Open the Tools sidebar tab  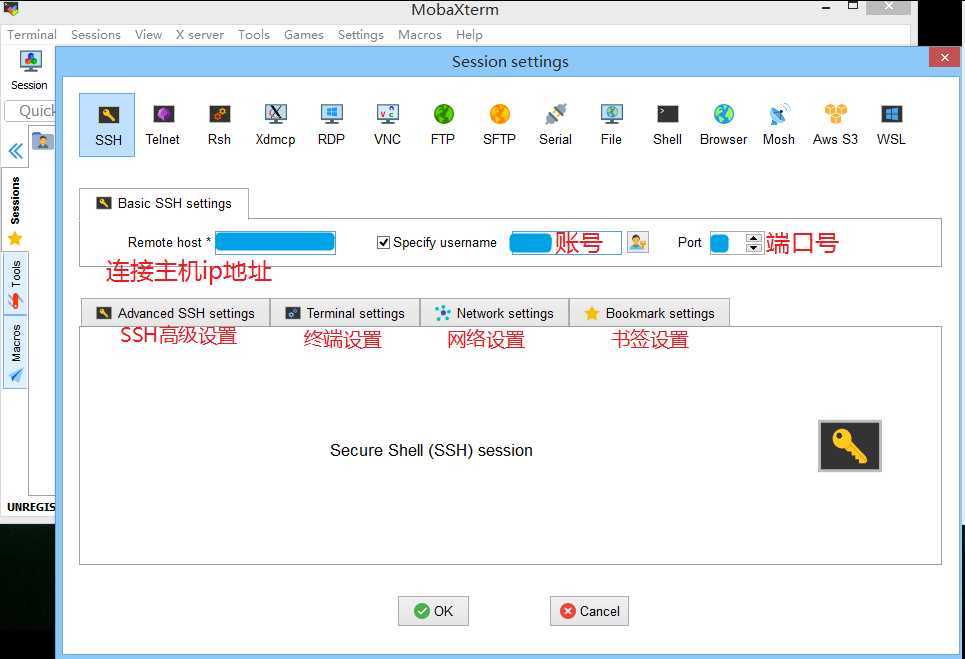[15, 284]
